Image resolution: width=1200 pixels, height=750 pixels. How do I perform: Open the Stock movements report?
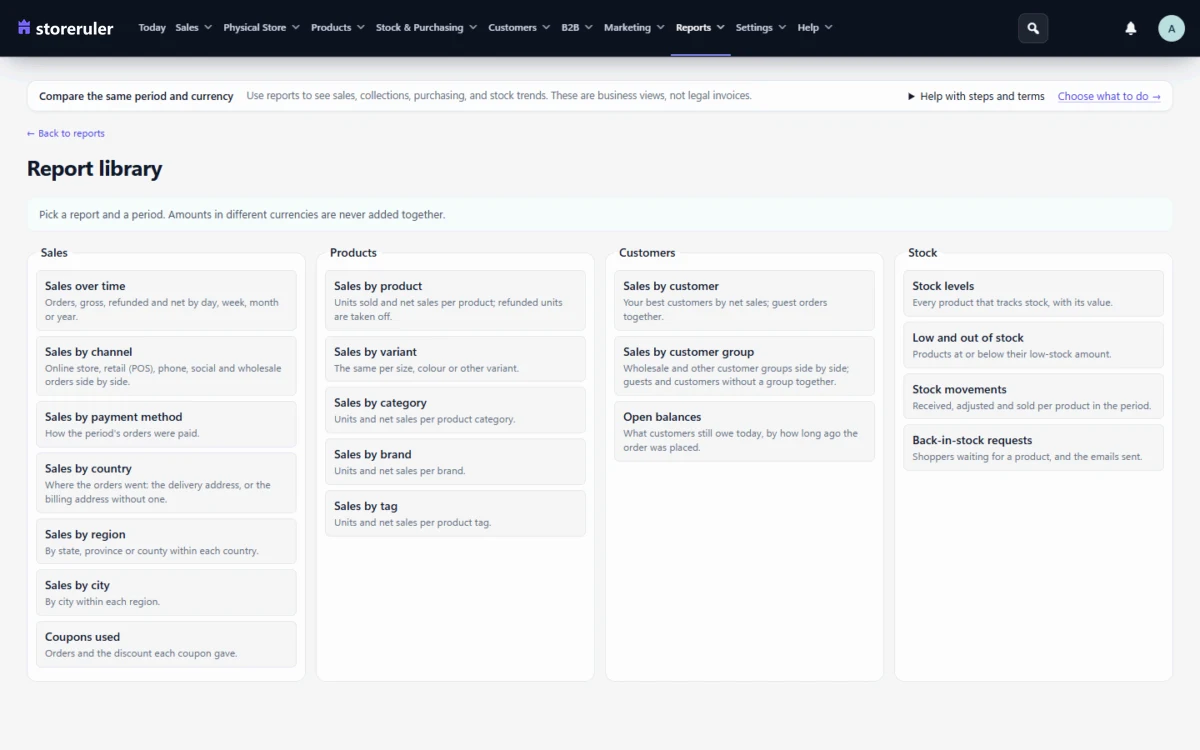coord(1033,396)
